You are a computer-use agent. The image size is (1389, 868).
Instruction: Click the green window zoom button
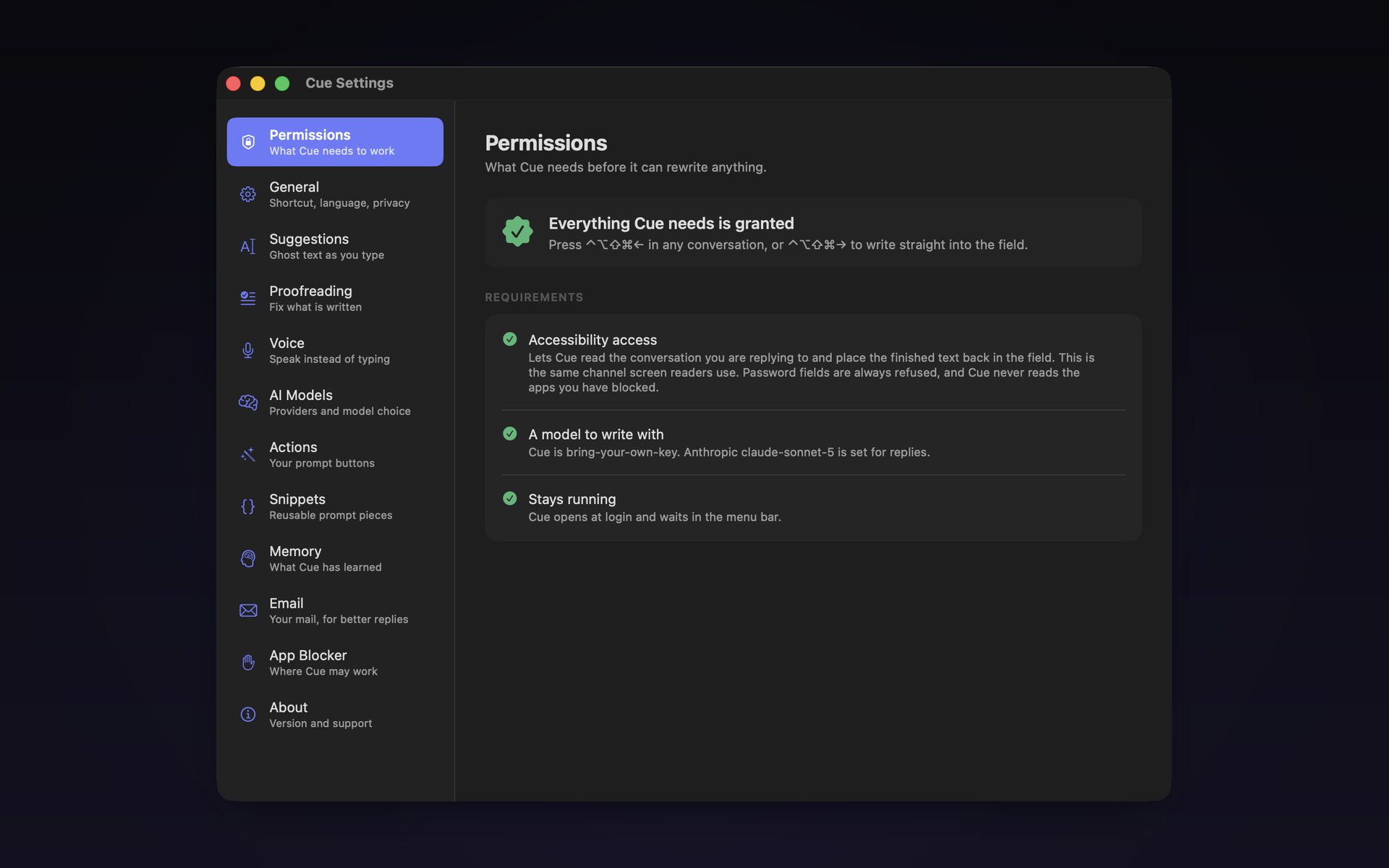(x=282, y=83)
